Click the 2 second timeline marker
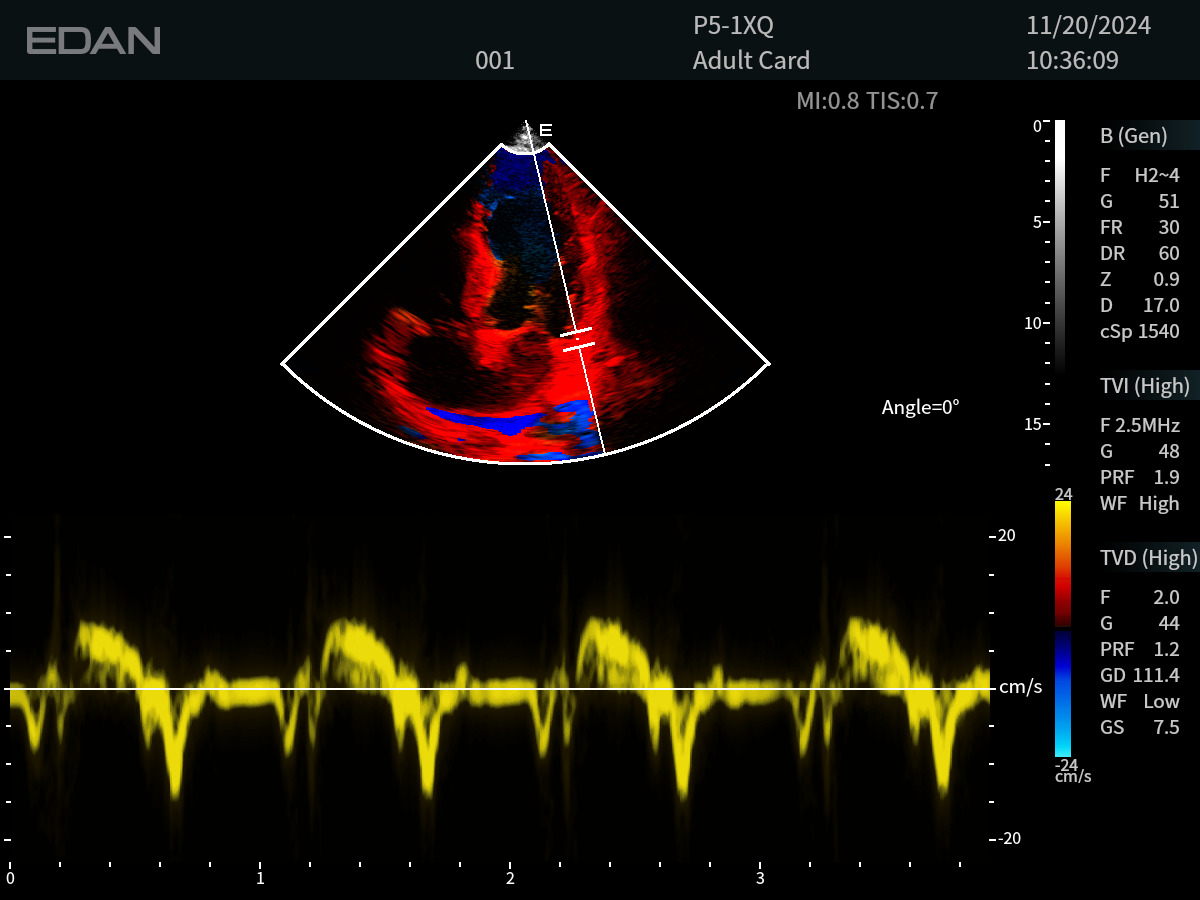Image resolution: width=1200 pixels, height=900 pixels. pos(510,878)
